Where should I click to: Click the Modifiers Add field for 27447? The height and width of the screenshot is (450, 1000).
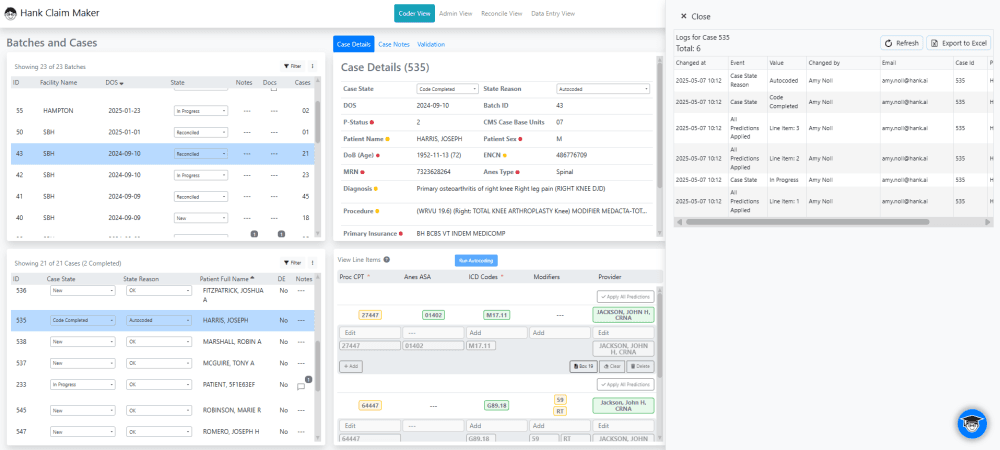[x=560, y=333]
